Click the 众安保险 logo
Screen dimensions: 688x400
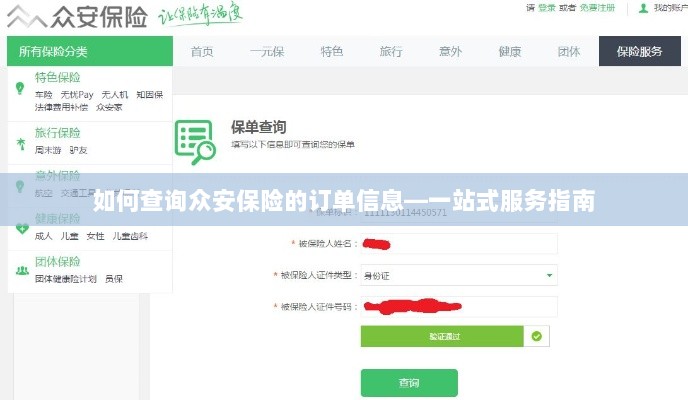(77, 17)
